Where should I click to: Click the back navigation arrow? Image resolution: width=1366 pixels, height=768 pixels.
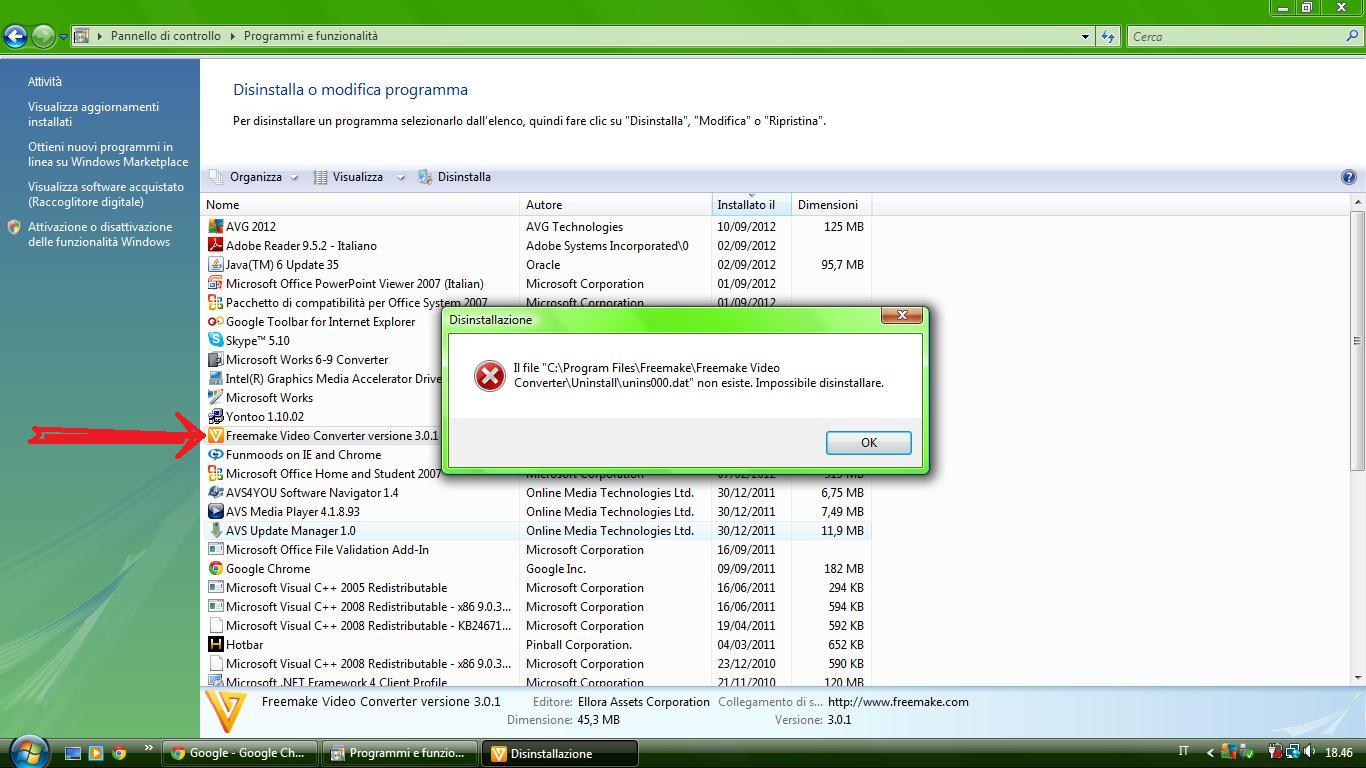click(x=14, y=37)
